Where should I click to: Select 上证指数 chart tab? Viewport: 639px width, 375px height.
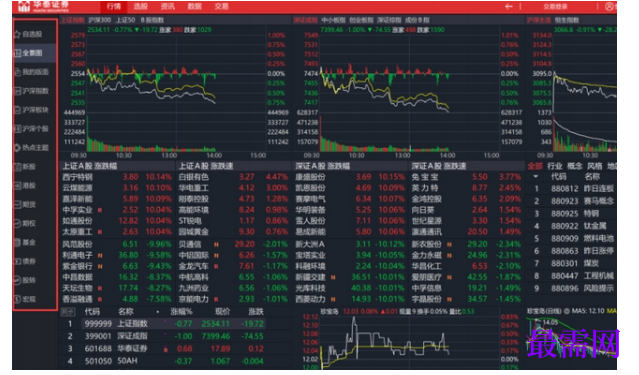(73, 20)
